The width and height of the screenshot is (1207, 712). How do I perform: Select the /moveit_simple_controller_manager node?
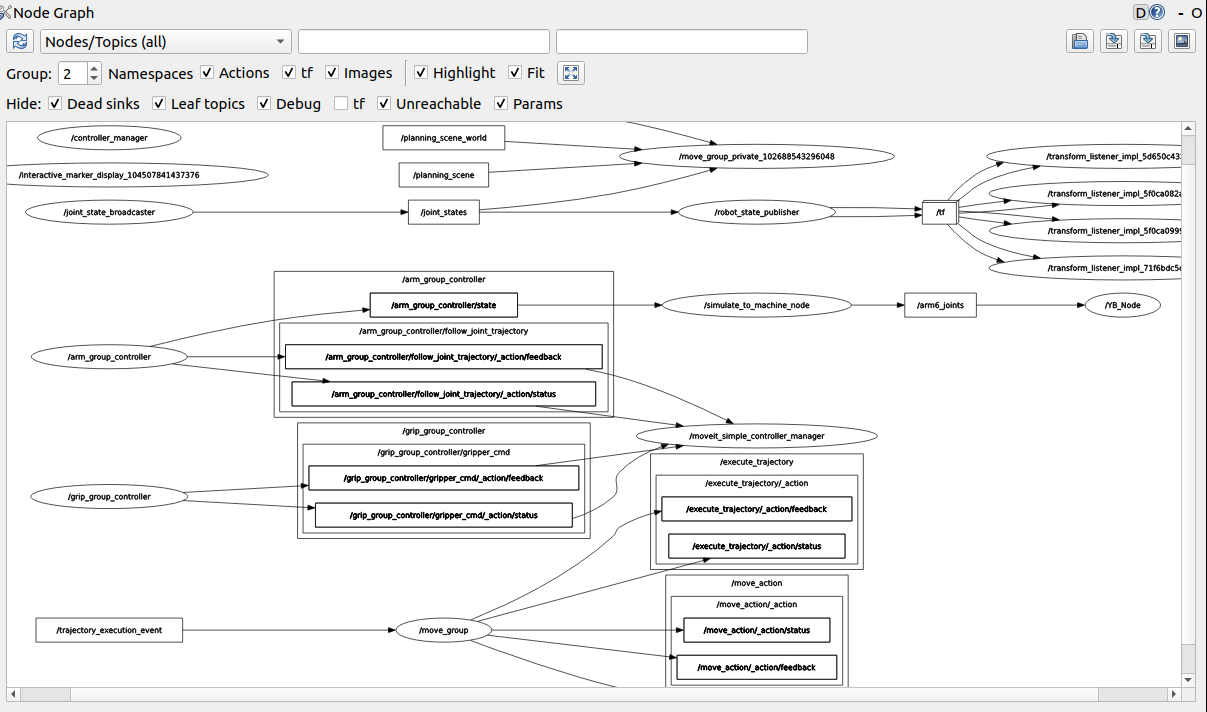coord(756,436)
